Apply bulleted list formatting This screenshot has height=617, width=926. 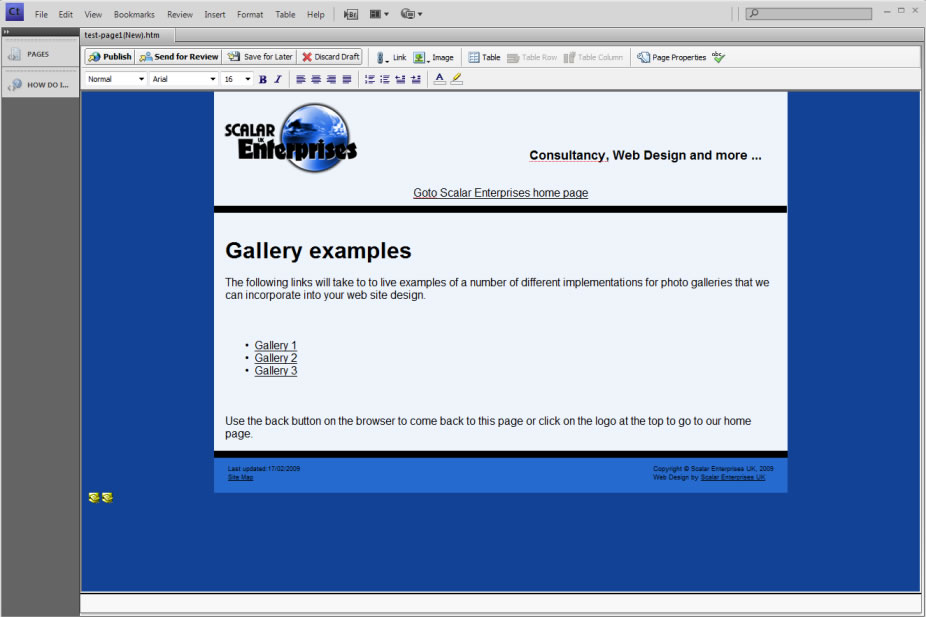385,79
